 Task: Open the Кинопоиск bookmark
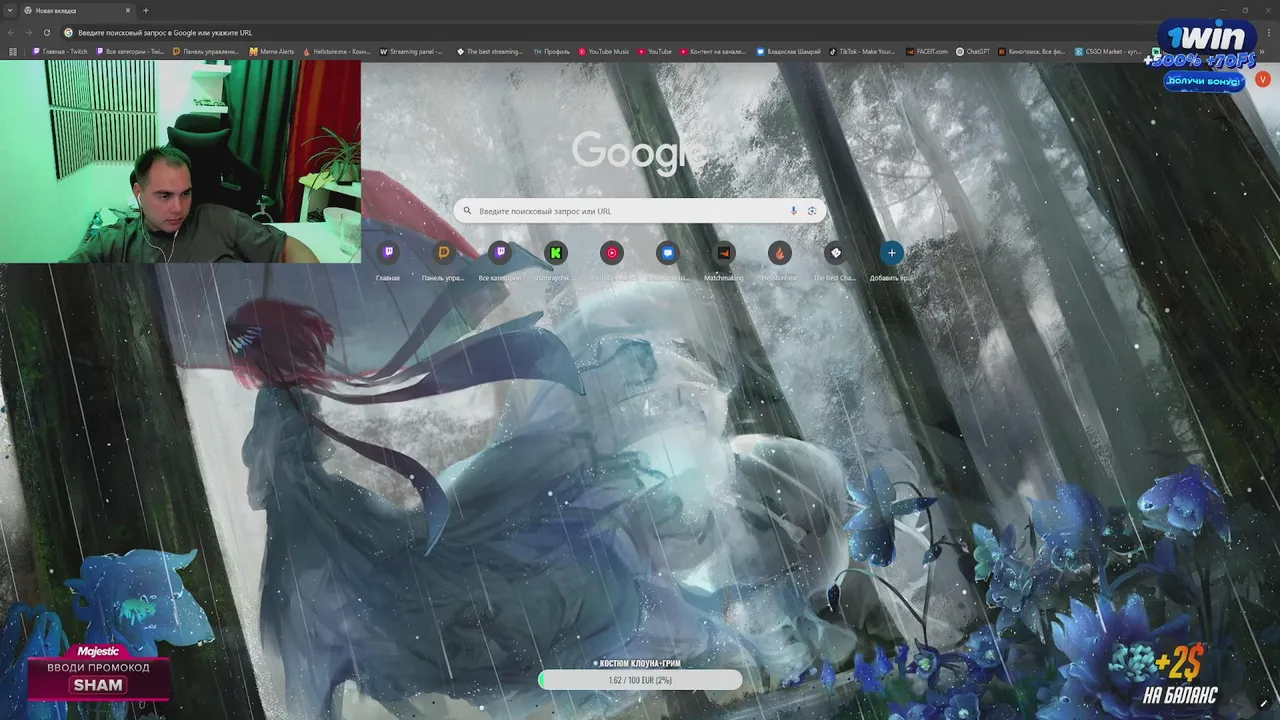1032,51
